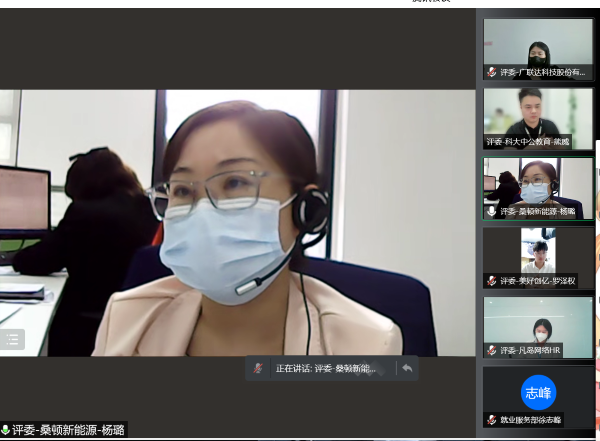Open the list menu icon on main video
The image size is (600, 441).
[12, 339]
